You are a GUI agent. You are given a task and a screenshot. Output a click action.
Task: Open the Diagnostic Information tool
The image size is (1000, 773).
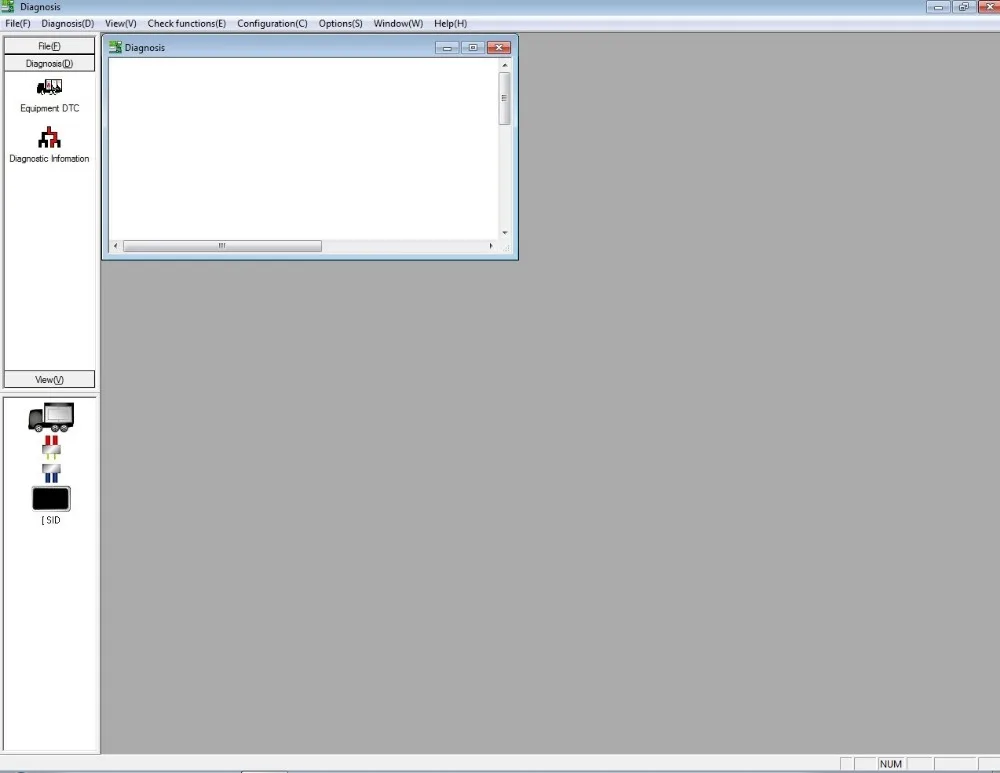[x=49, y=145]
